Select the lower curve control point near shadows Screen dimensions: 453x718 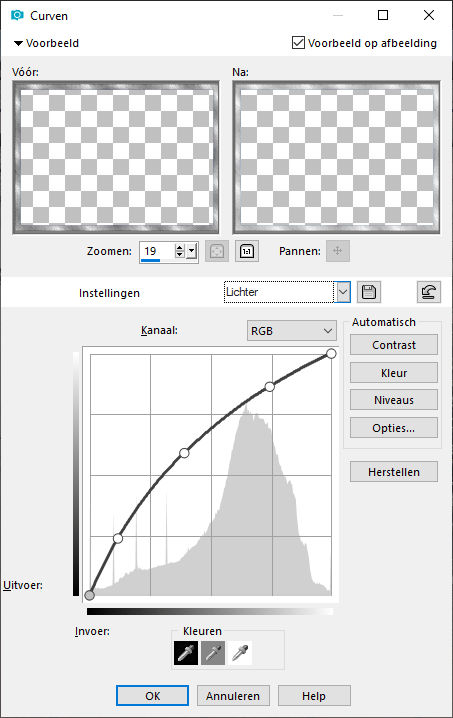pyautogui.click(x=118, y=538)
